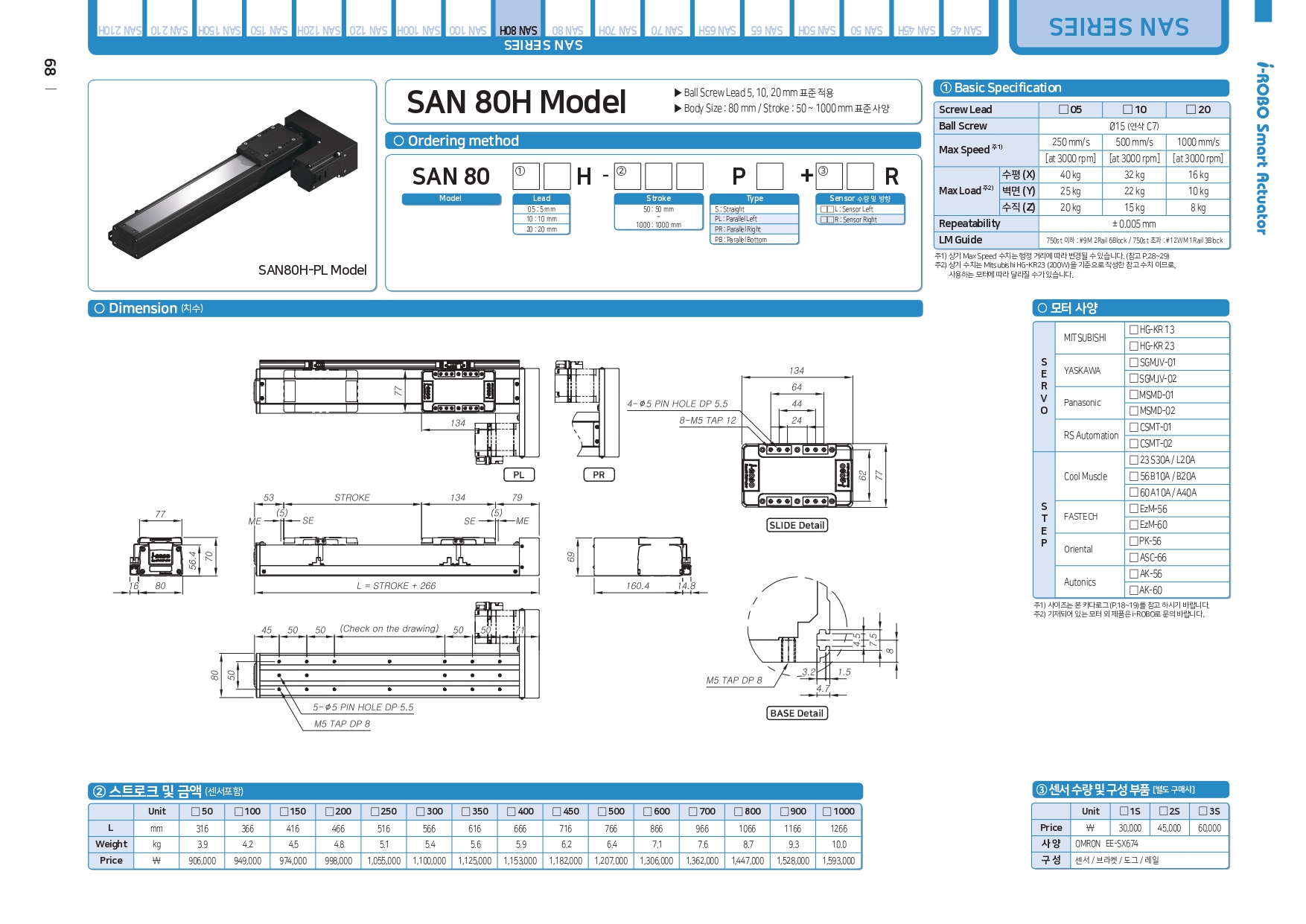Click the '8-M5 TAP 12' drawing annotation
This screenshot has height=924, width=1306.
coord(707,421)
